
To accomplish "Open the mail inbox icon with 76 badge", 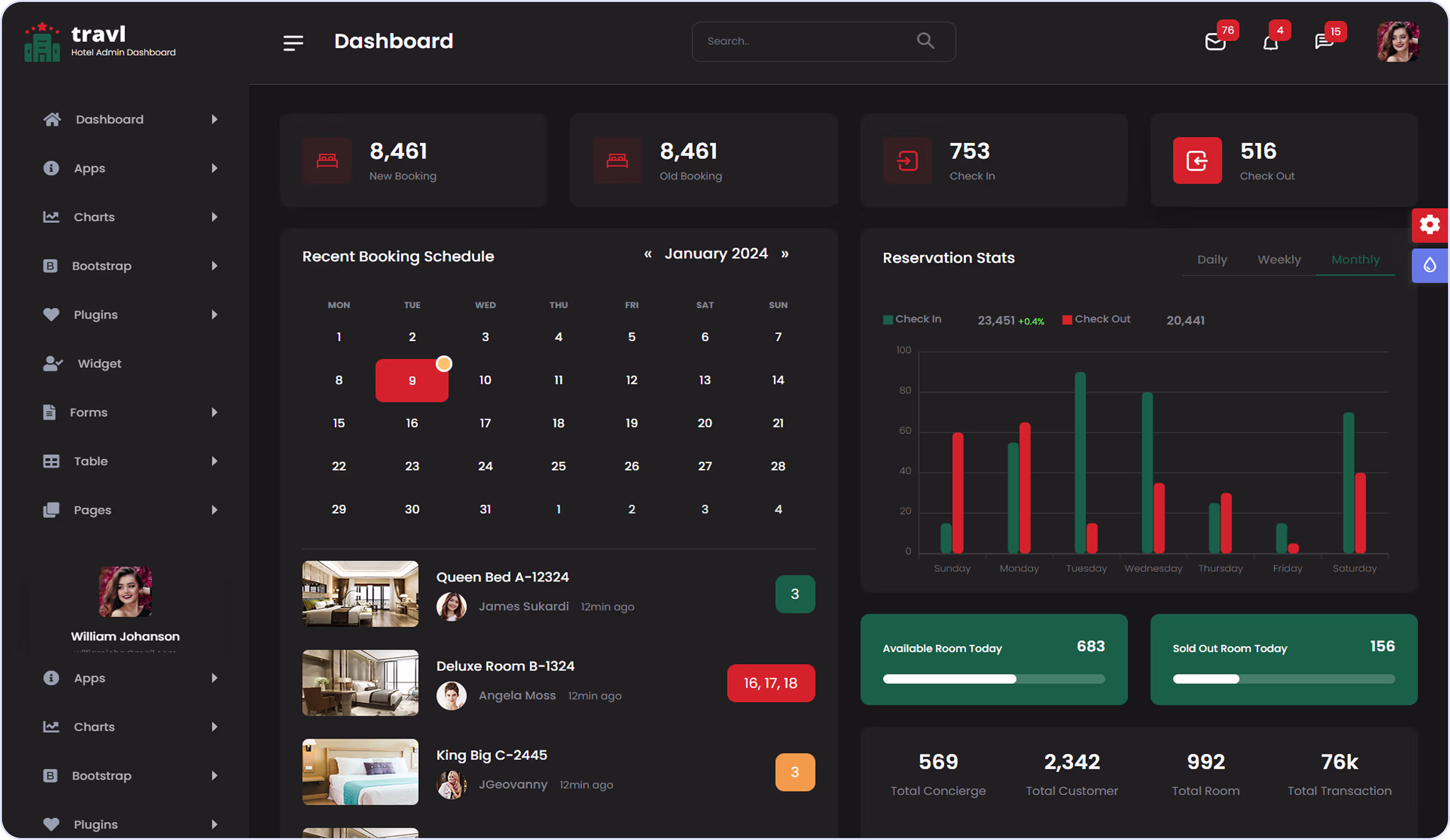I will pyautogui.click(x=1215, y=42).
